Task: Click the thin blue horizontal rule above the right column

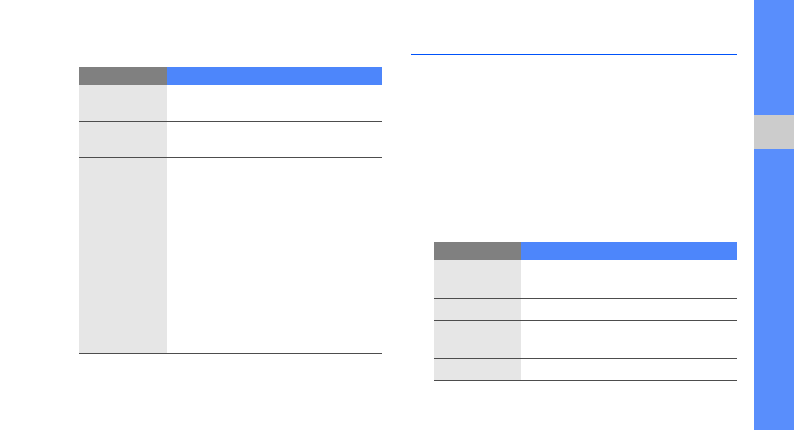Action: [573, 55]
